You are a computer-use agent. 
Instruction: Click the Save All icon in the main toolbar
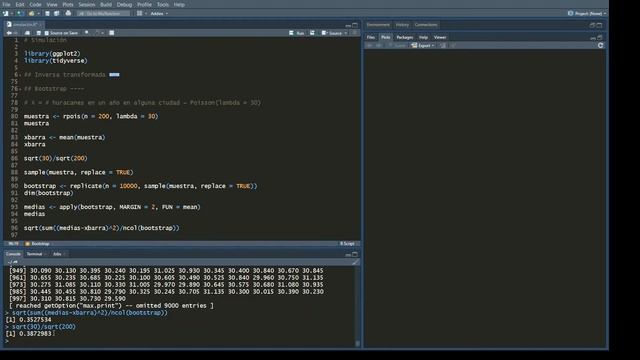click(x=57, y=13)
